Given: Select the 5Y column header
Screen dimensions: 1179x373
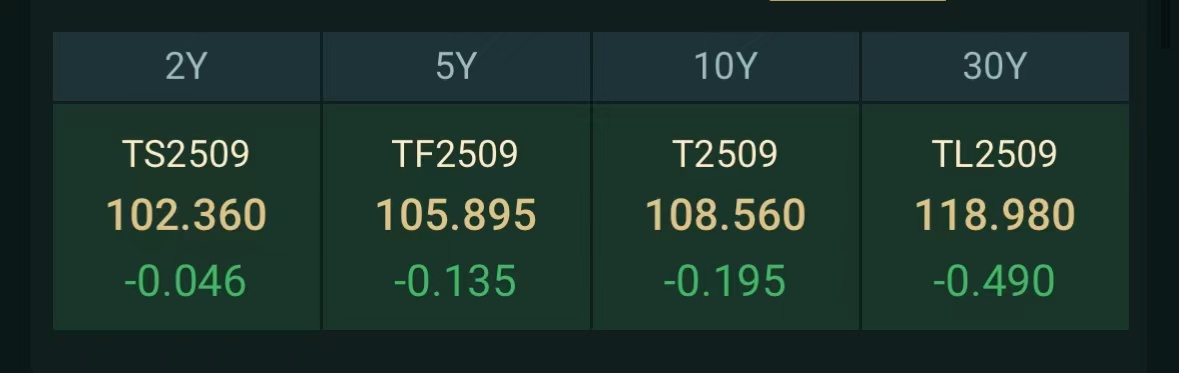Looking at the screenshot, I should tap(456, 67).
